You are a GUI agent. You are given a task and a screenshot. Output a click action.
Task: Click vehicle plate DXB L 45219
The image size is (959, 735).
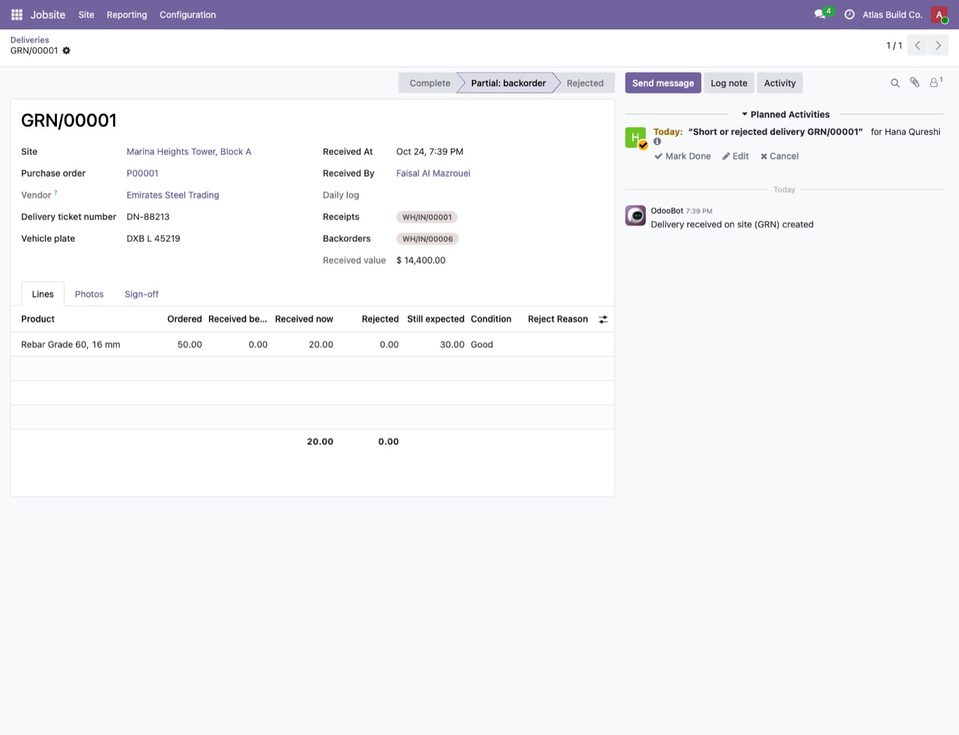pos(154,239)
